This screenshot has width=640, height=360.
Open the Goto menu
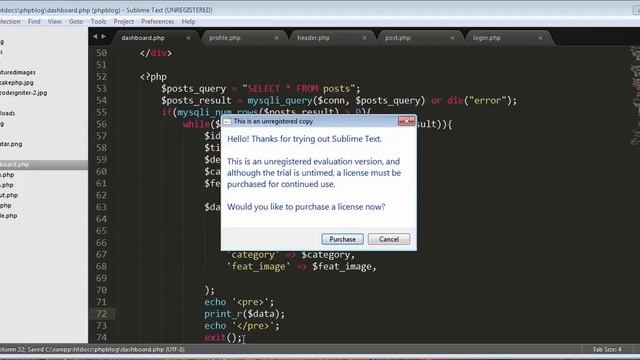[x=76, y=22]
